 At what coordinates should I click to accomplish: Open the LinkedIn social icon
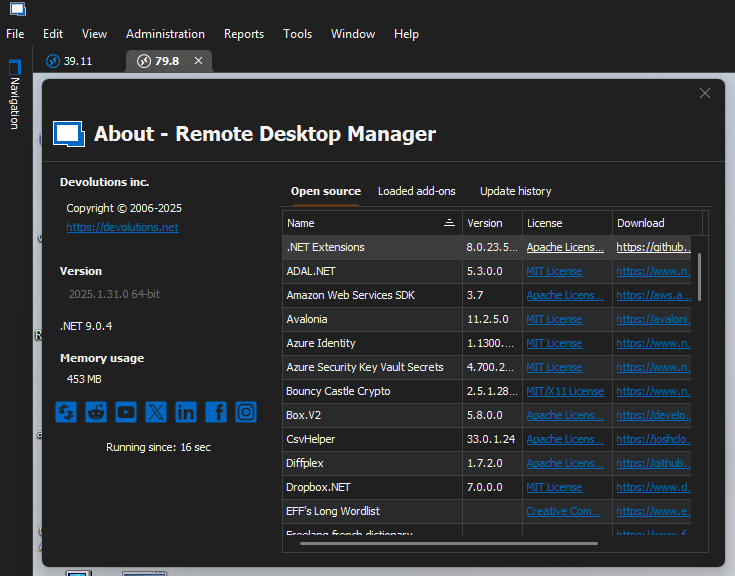pos(186,412)
